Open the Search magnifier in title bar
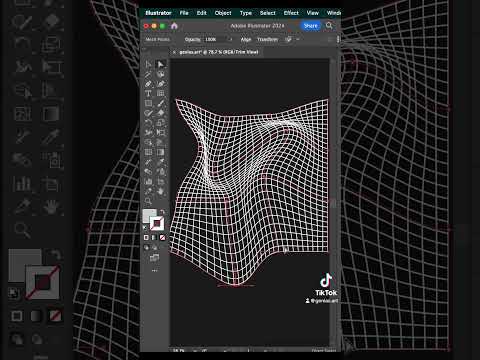480x360 pixels. pos(329,26)
